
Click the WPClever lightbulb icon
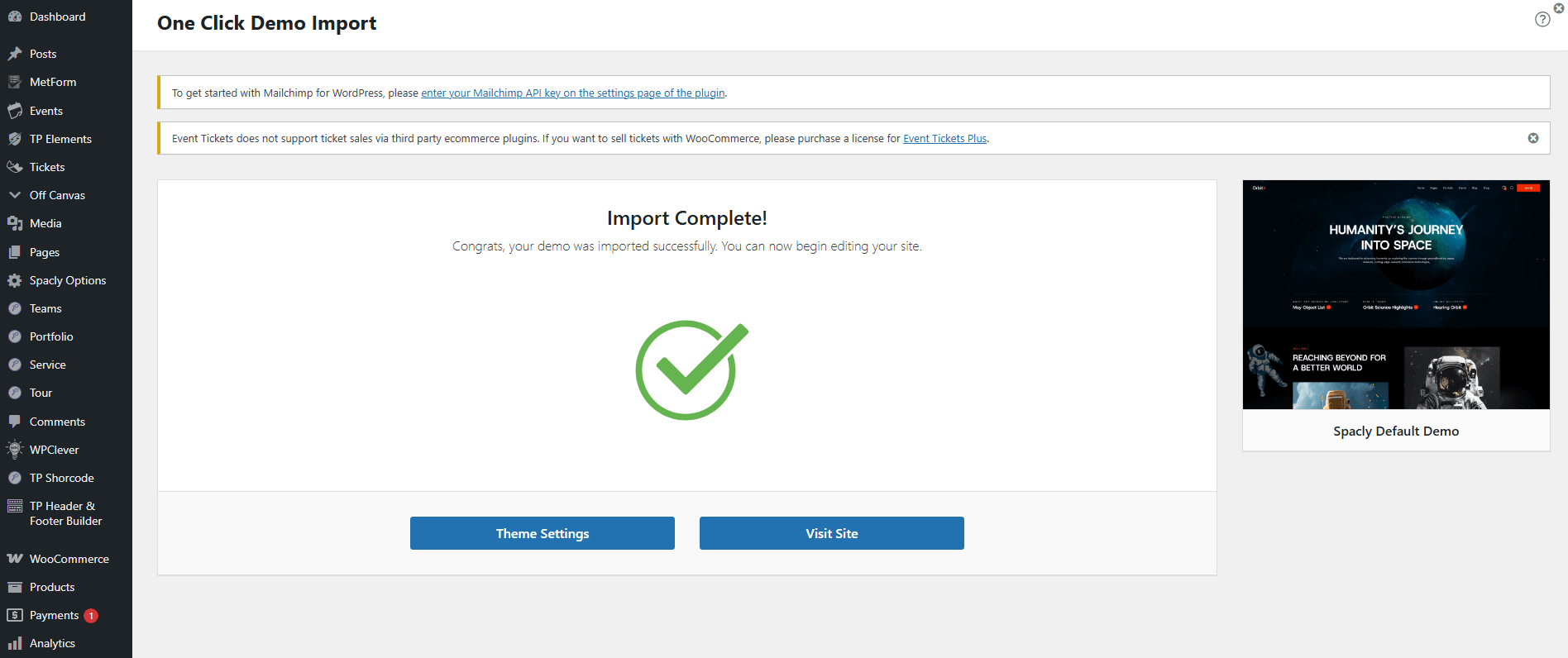point(15,450)
